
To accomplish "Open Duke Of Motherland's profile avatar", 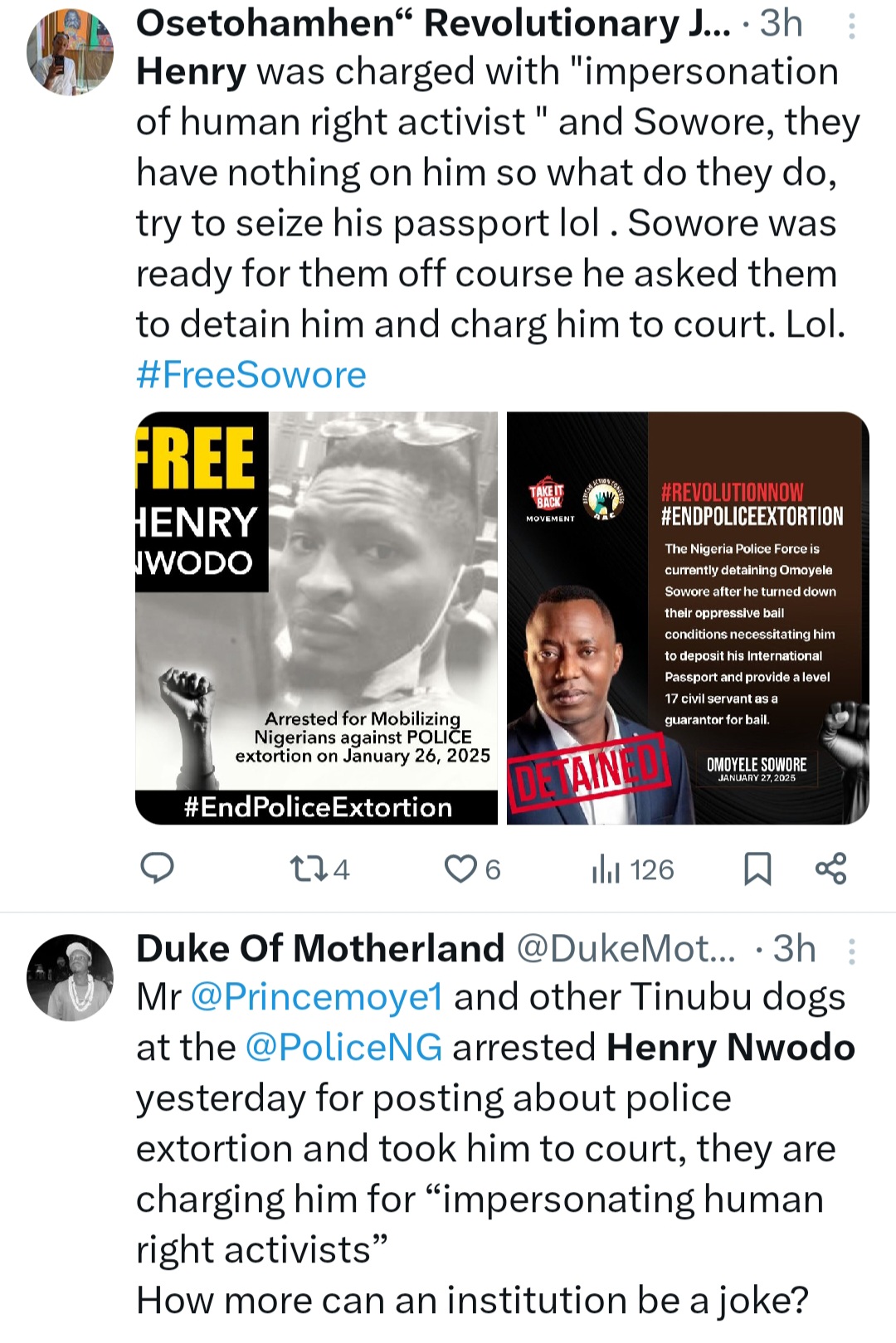I will click(x=70, y=977).
